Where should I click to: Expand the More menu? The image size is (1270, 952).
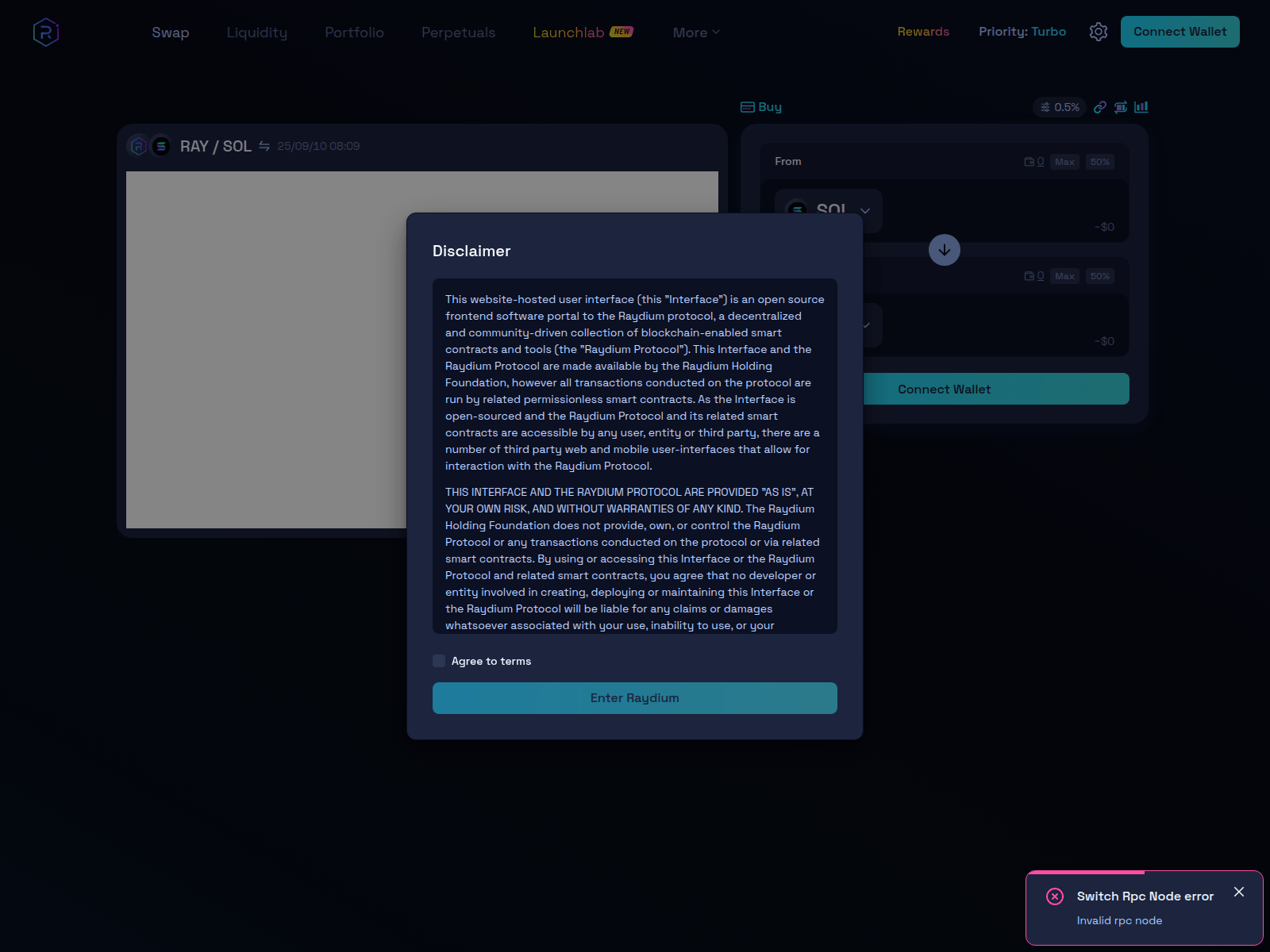pos(696,33)
